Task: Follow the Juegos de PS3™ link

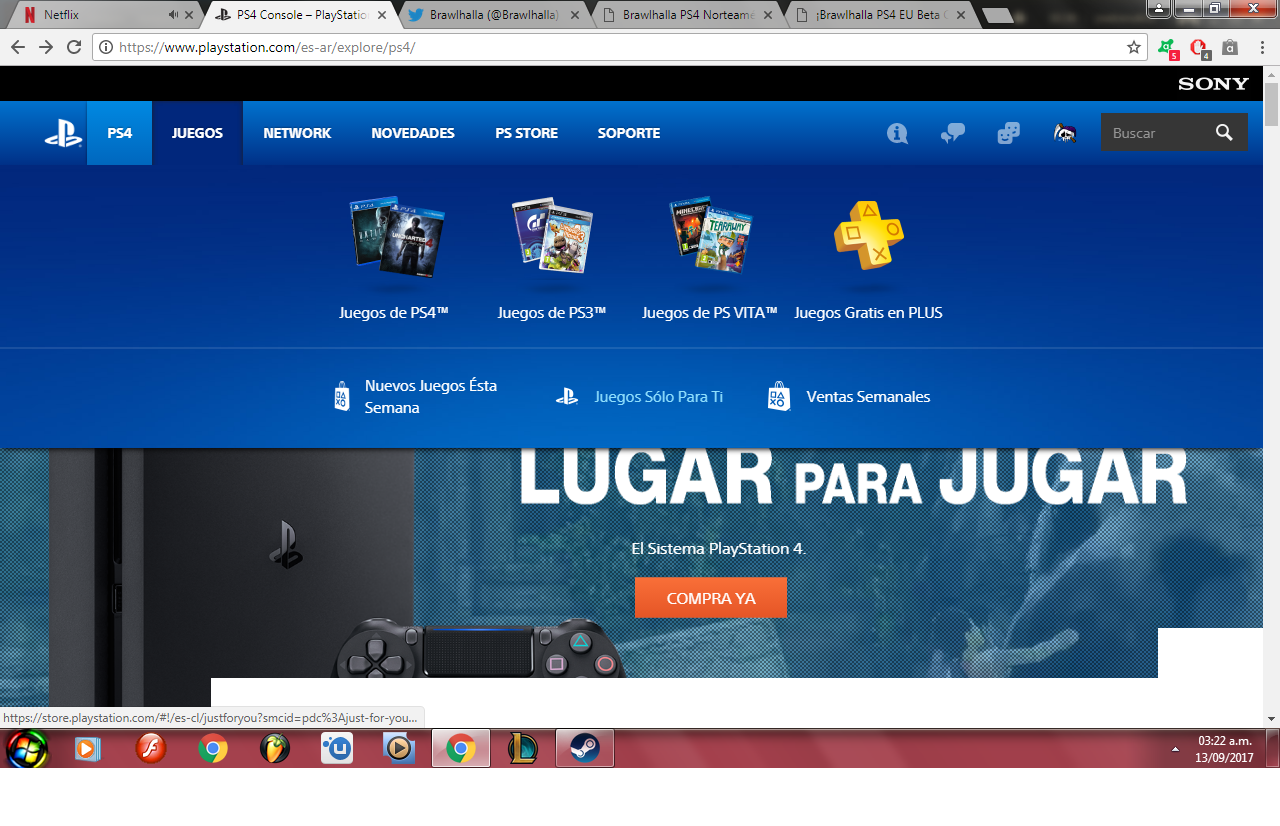Action: [x=552, y=313]
